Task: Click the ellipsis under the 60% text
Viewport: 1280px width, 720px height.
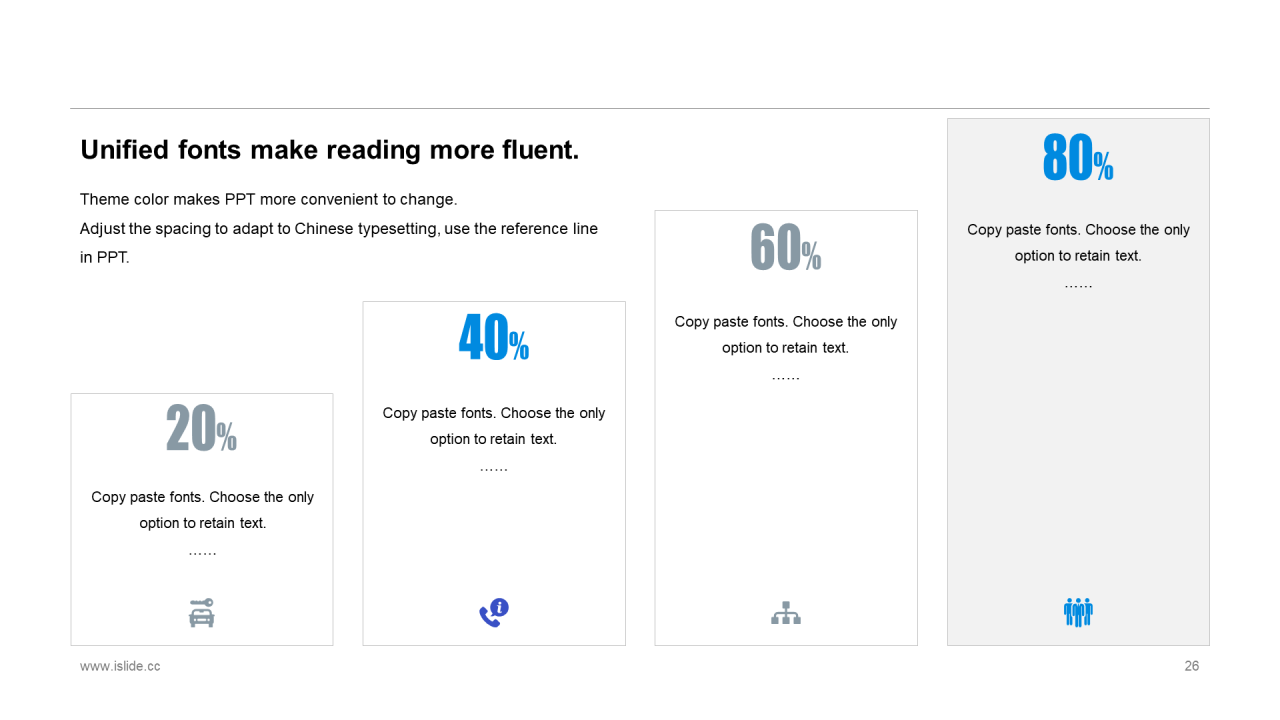Action: (786, 378)
